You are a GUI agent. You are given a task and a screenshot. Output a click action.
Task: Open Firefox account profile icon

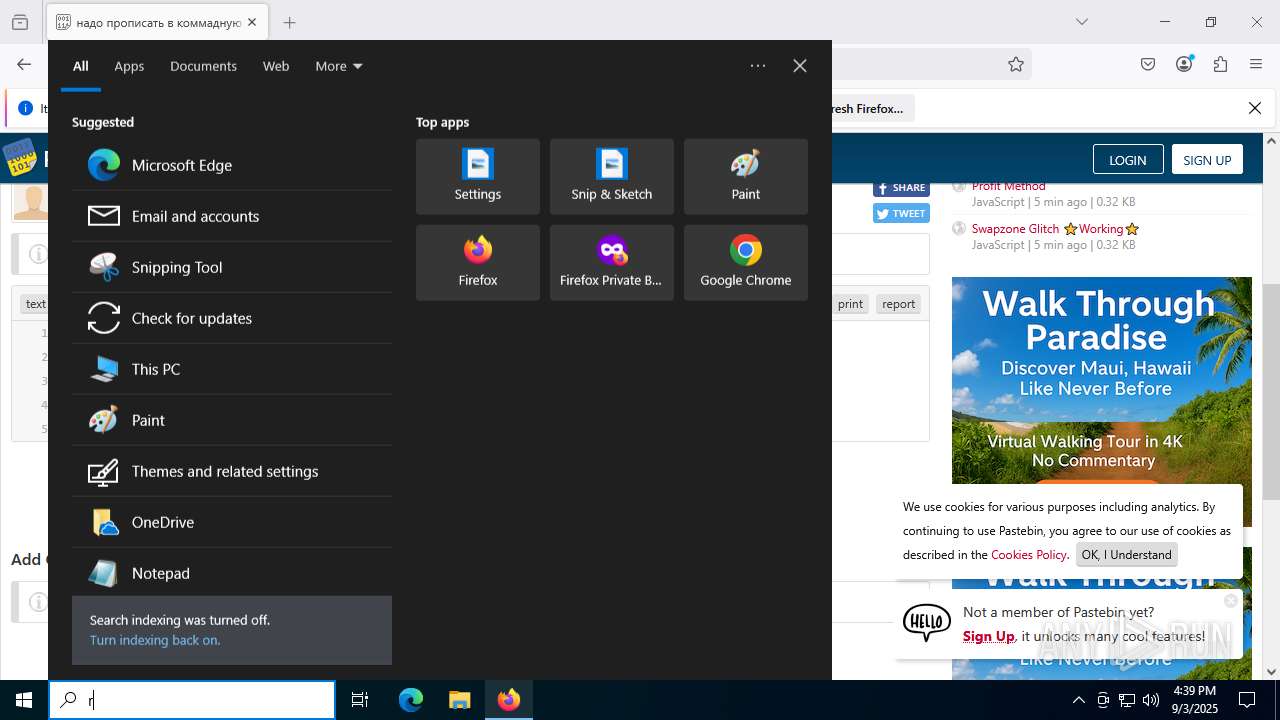click(x=1185, y=64)
